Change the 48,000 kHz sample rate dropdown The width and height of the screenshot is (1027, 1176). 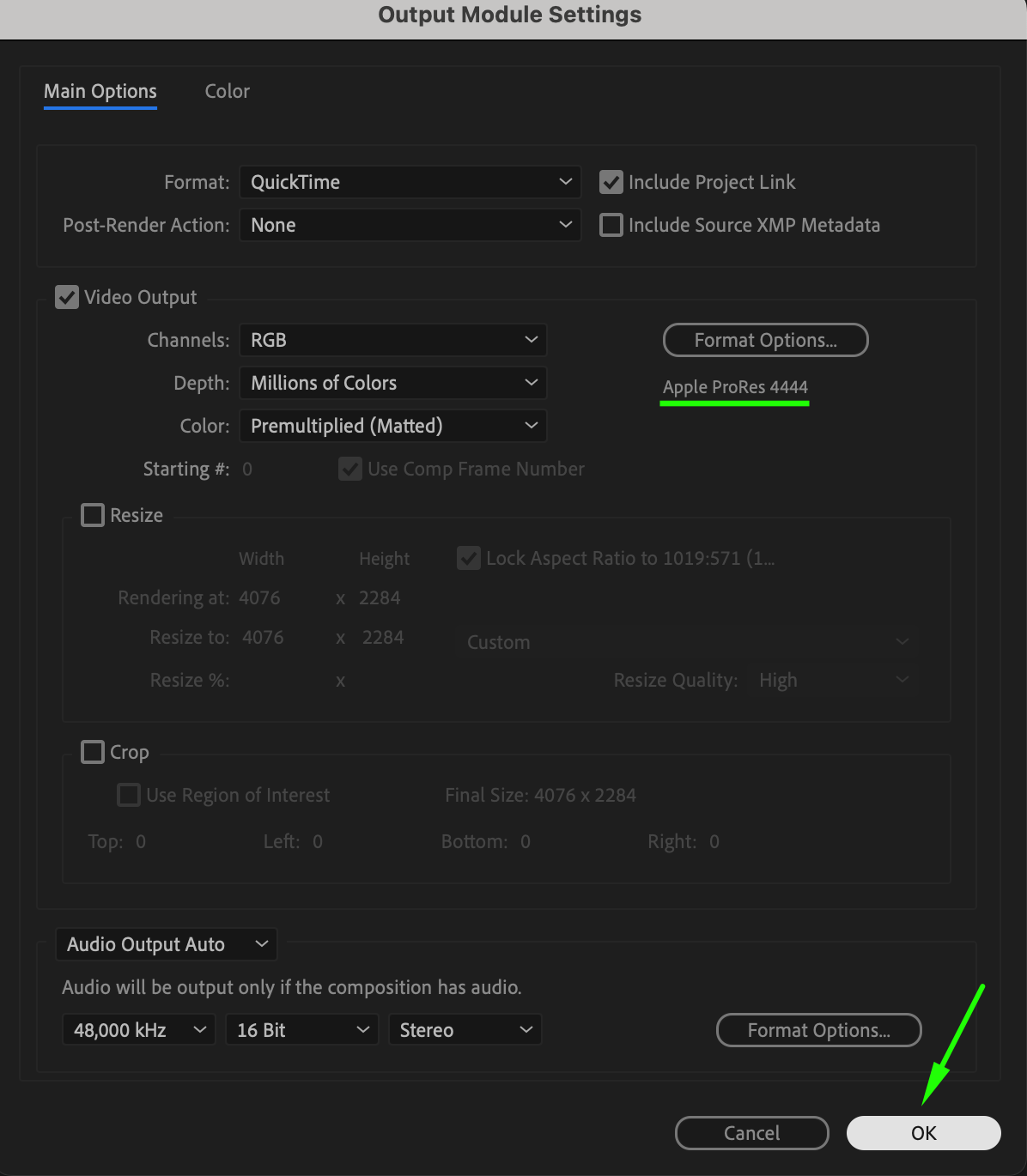138,1030
